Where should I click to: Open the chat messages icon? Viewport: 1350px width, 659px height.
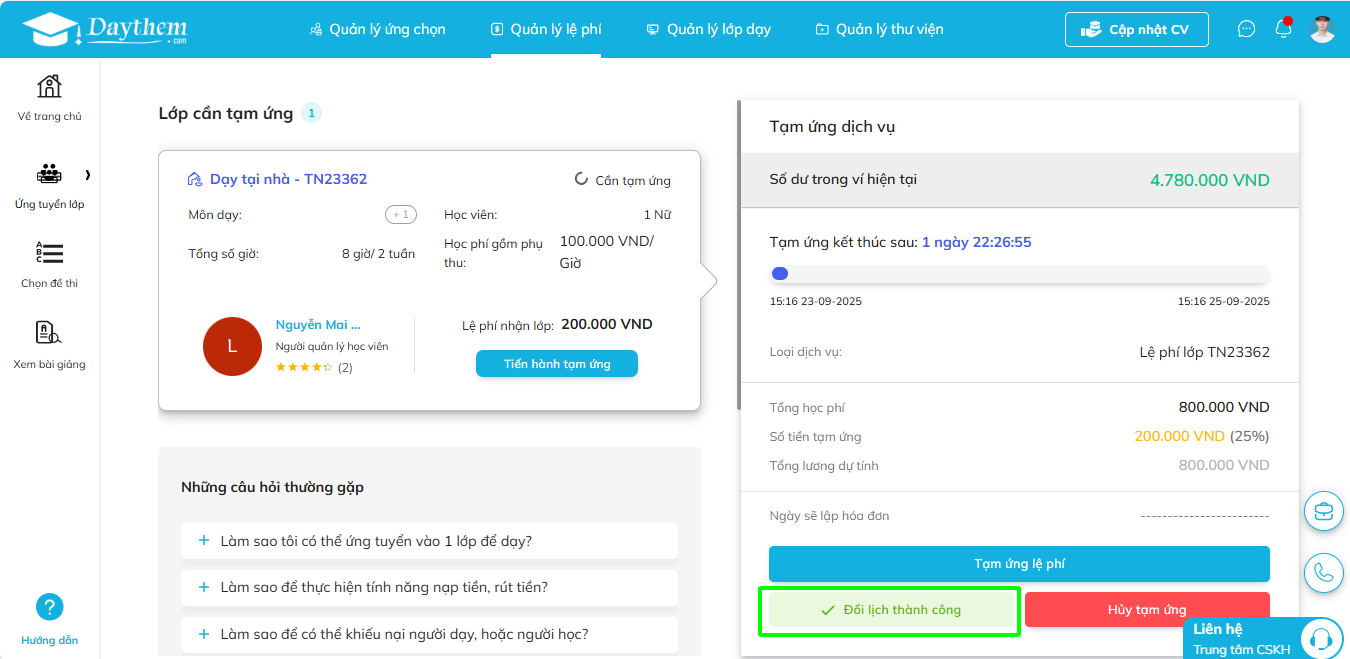point(1246,29)
